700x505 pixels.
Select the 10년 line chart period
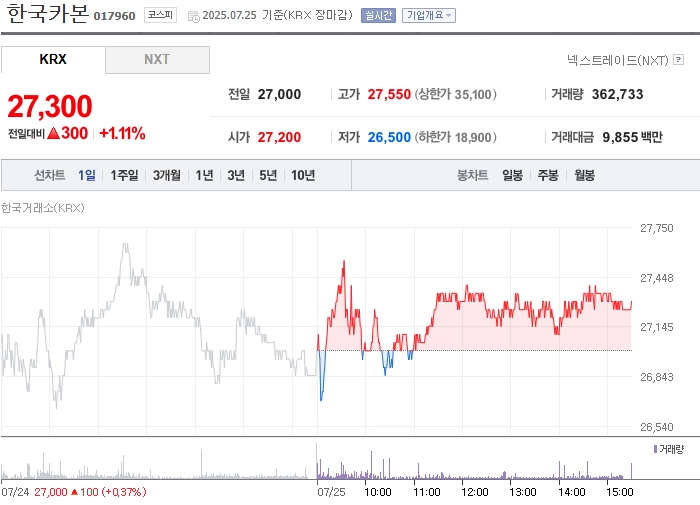[x=303, y=175]
